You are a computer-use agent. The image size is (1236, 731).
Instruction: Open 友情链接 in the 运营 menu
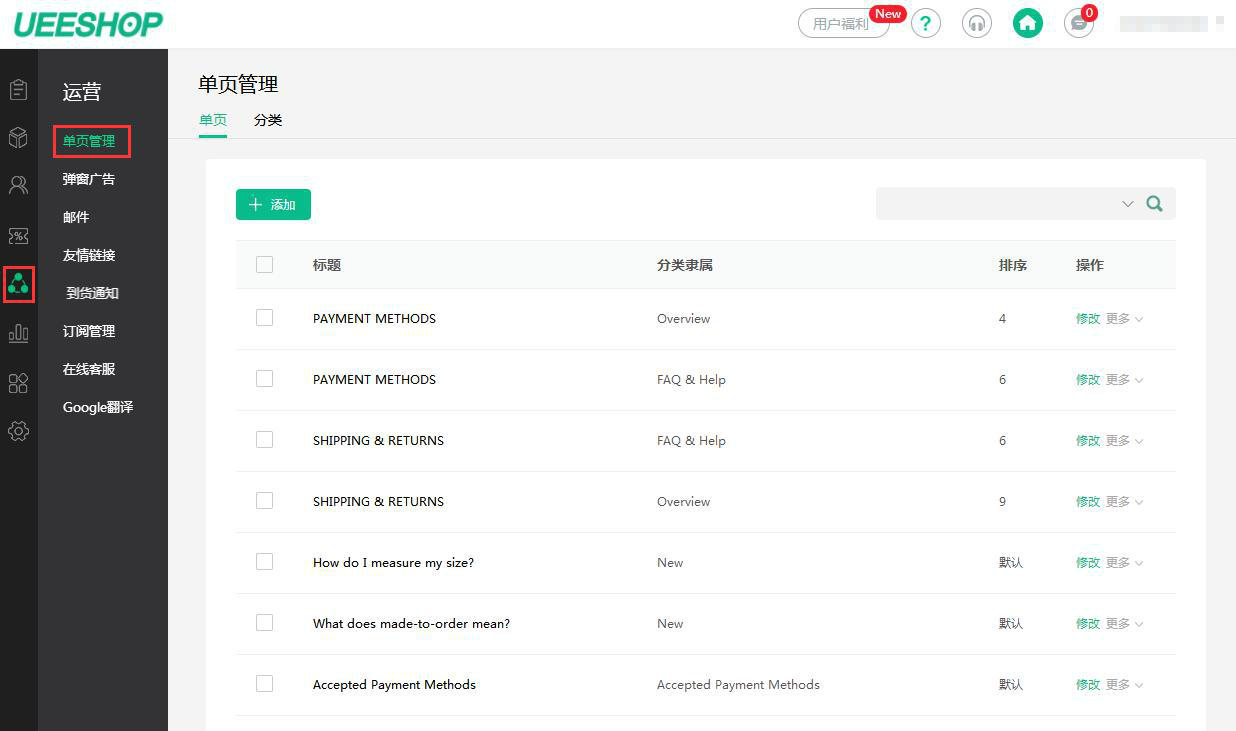coord(89,255)
